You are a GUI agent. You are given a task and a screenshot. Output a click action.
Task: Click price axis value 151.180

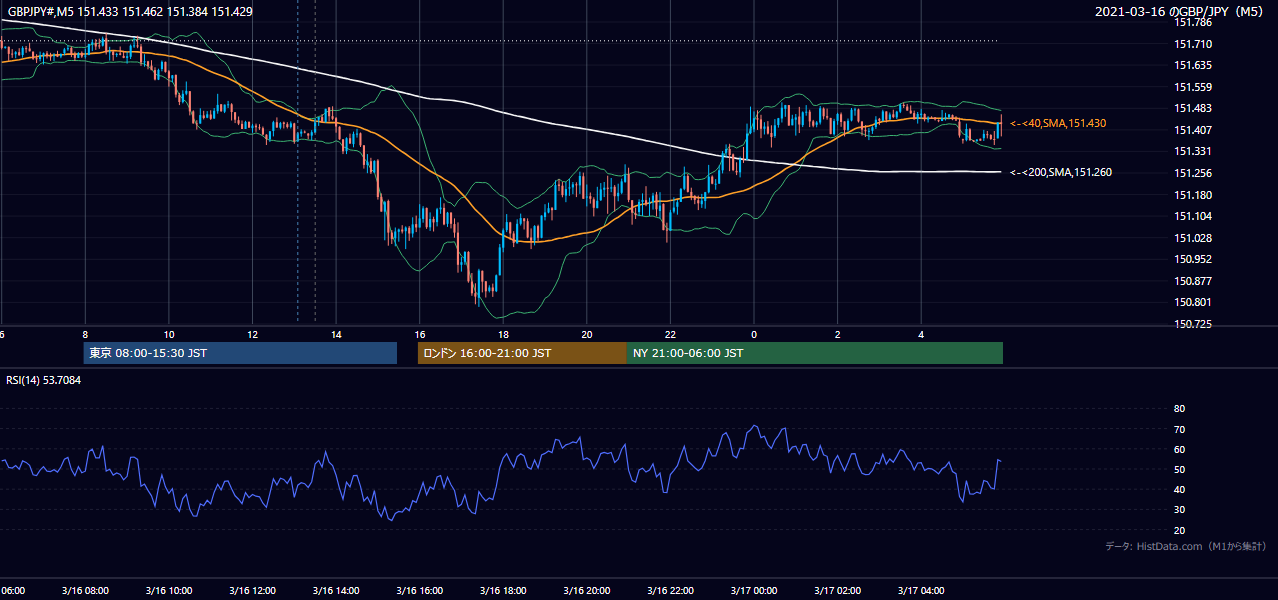(1193, 195)
